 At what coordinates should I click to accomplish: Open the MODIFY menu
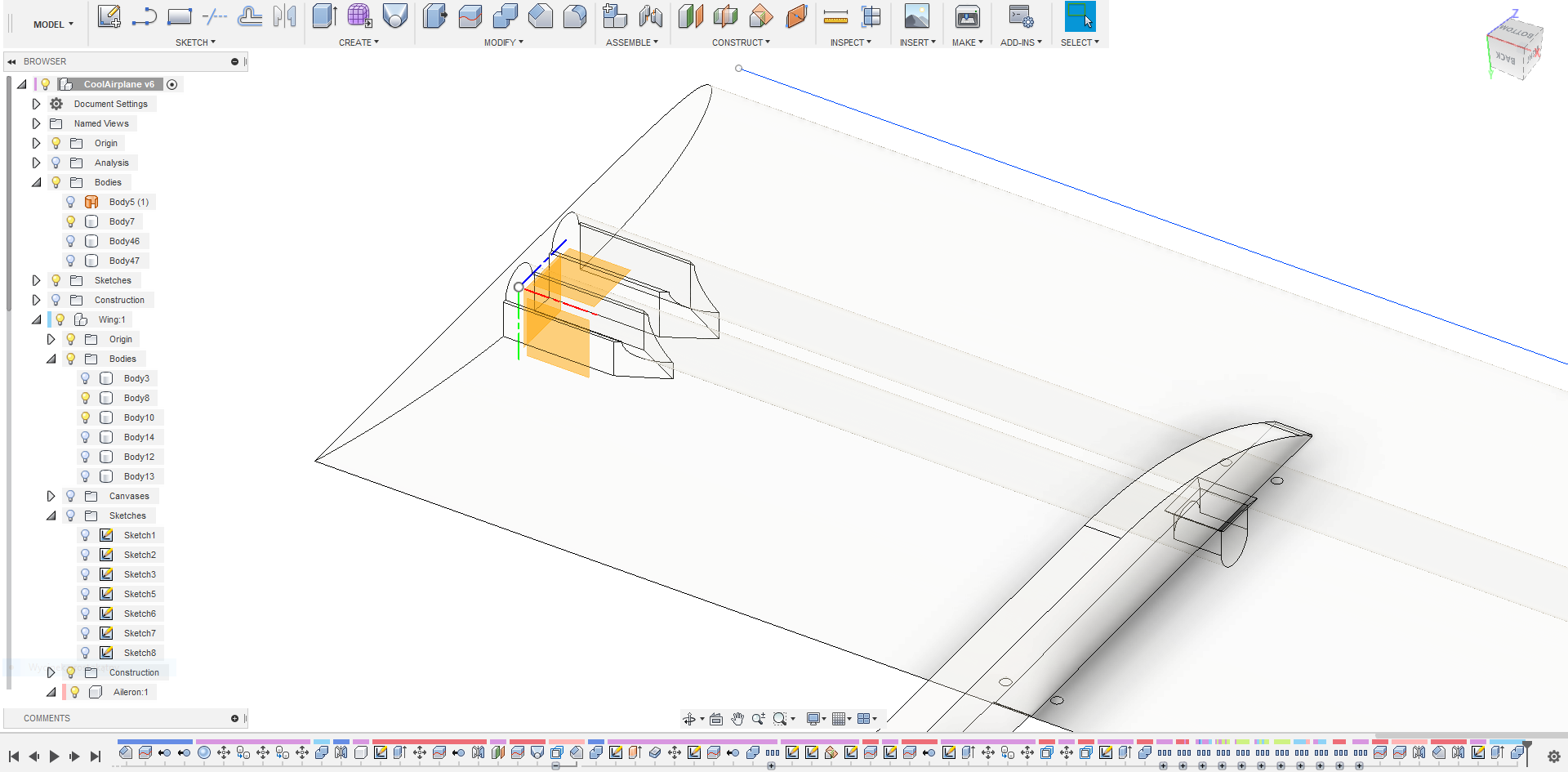[503, 42]
